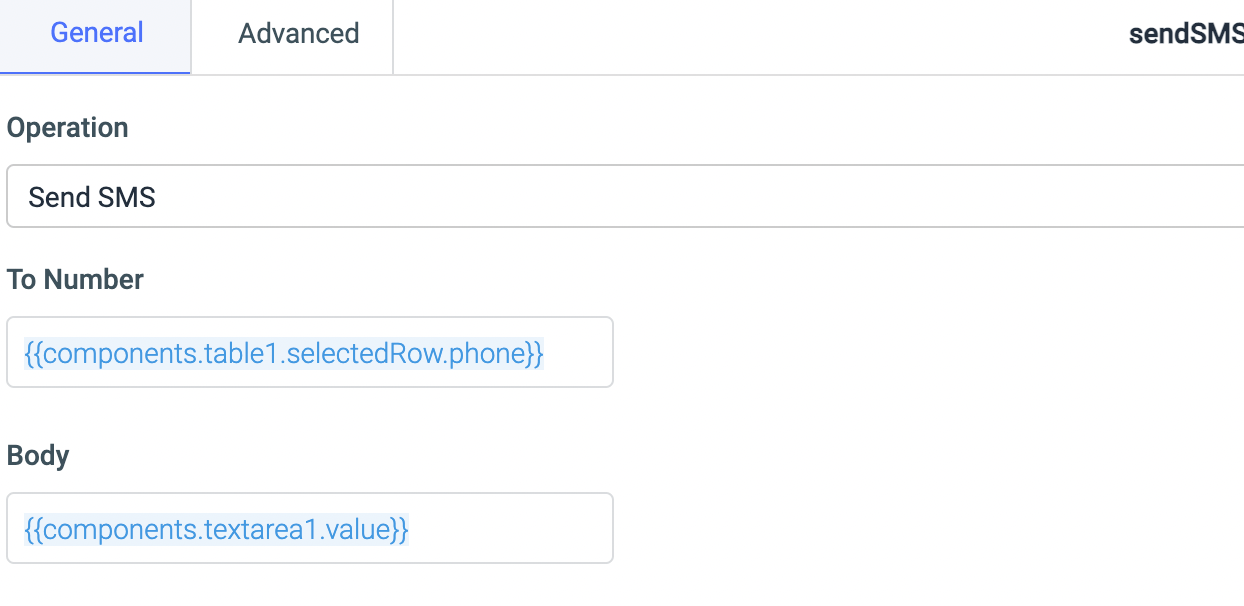
Task: Click the Body label
Action: point(38,455)
